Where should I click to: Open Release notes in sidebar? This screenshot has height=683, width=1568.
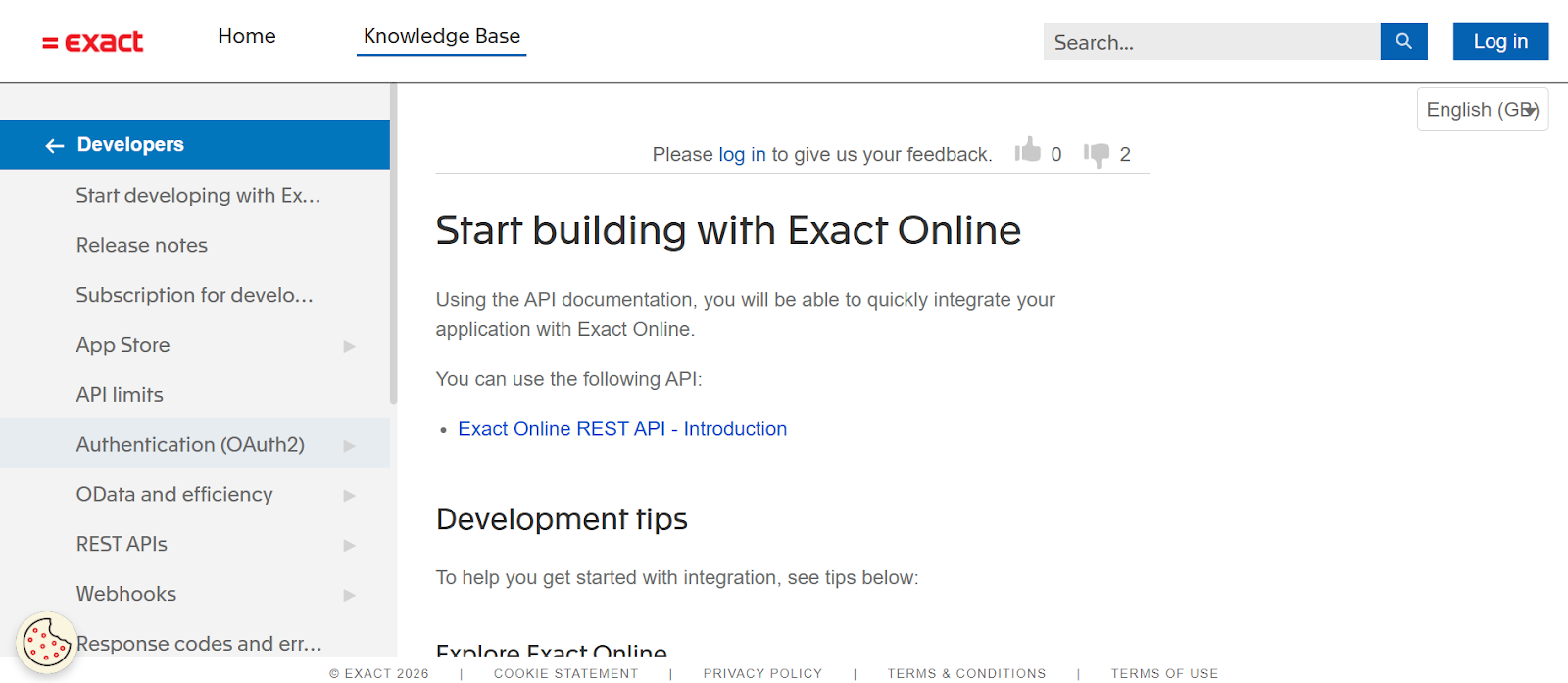pos(142,245)
